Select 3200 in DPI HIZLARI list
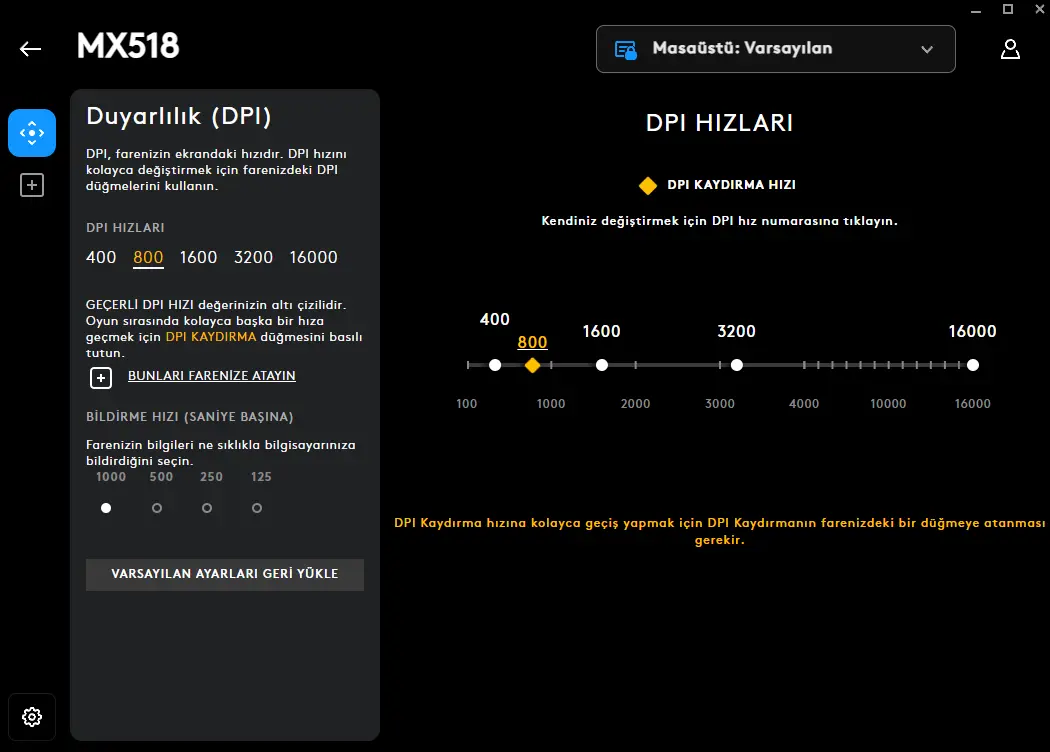Image resolution: width=1050 pixels, height=752 pixels. tap(253, 257)
